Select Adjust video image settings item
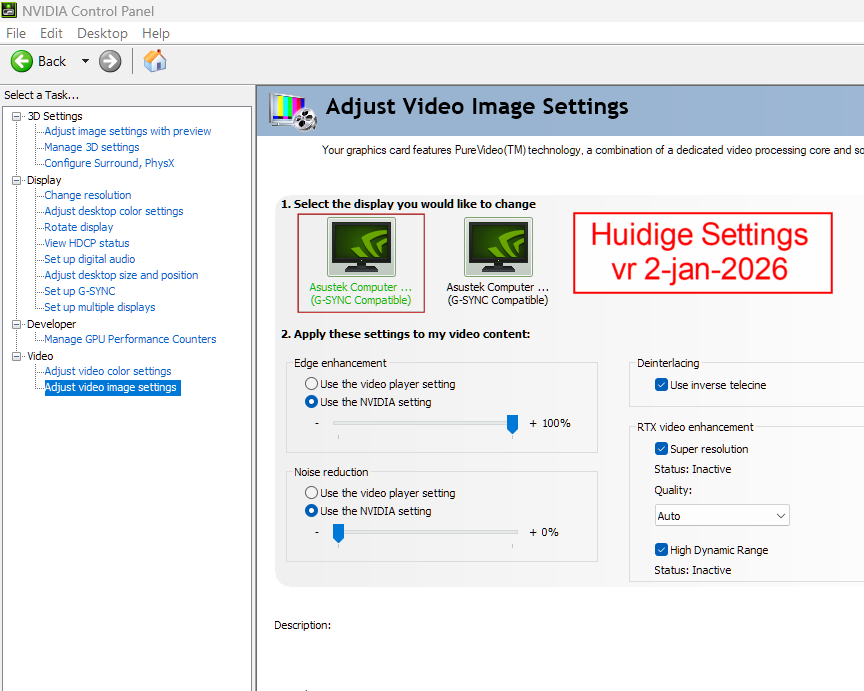The height and width of the screenshot is (691, 864). pos(112,387)
